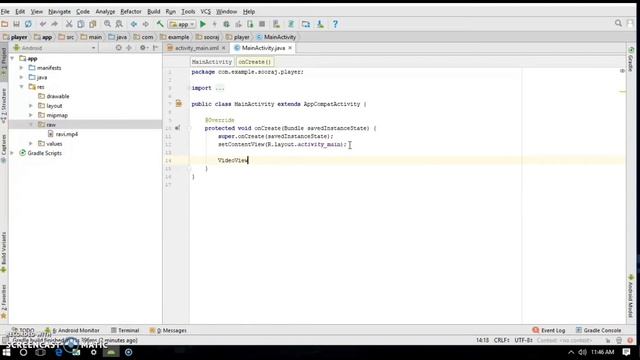640x360 pixels.
Task: Open the app run configuration dropdown
Action: [x=182, y=24]
